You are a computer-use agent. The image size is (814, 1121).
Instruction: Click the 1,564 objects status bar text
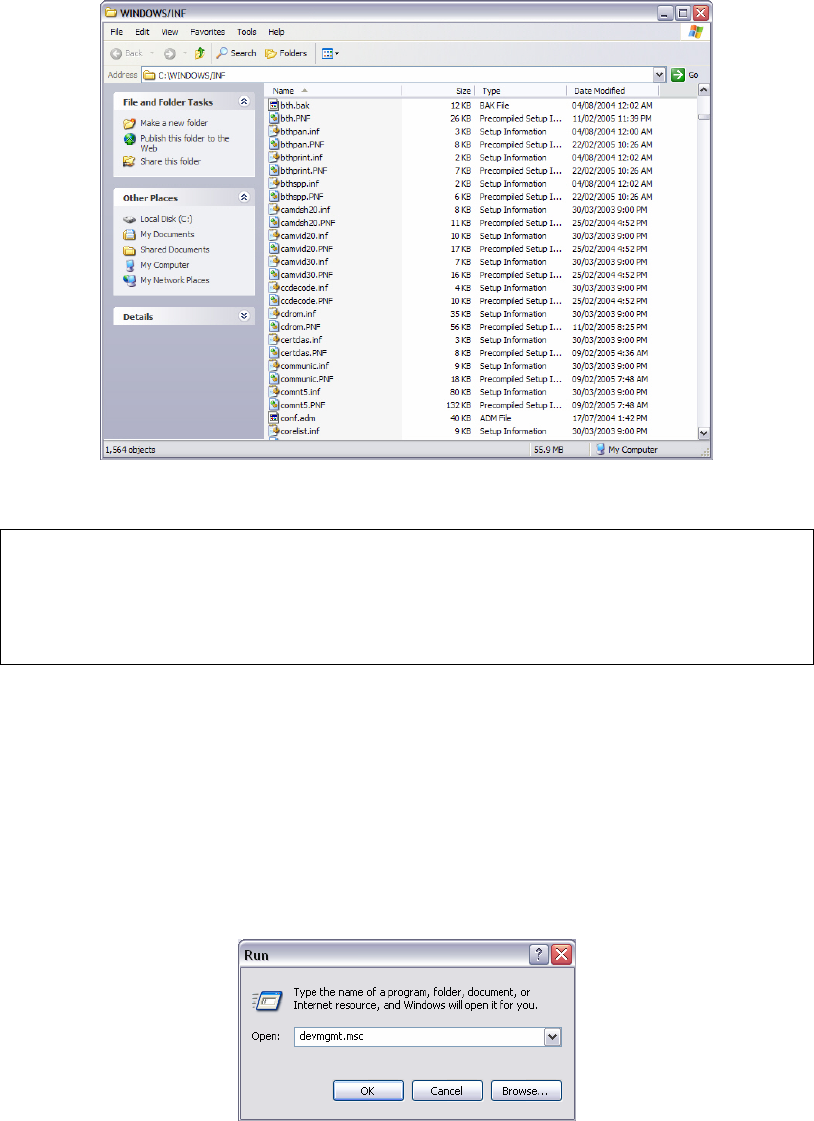coord(130,450)
